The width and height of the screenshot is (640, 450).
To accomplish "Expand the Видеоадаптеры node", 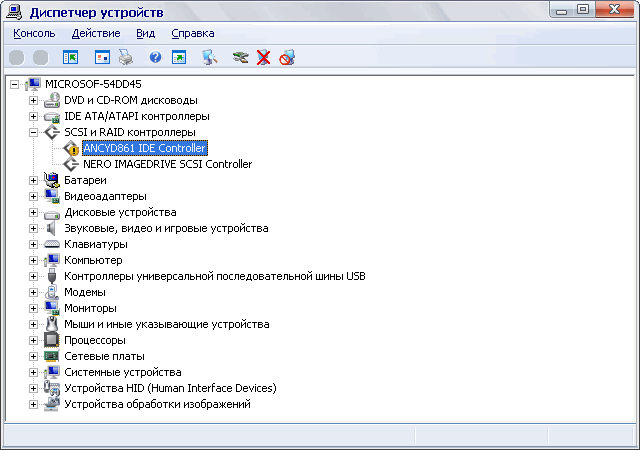I will 33,196.
